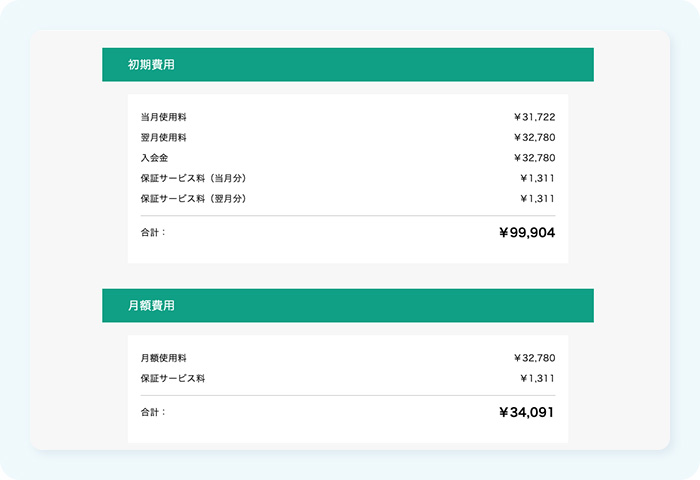The width and height of the screenshot is (700, 480).
Task: Click the 初期費用 section header
Action: 151,65
